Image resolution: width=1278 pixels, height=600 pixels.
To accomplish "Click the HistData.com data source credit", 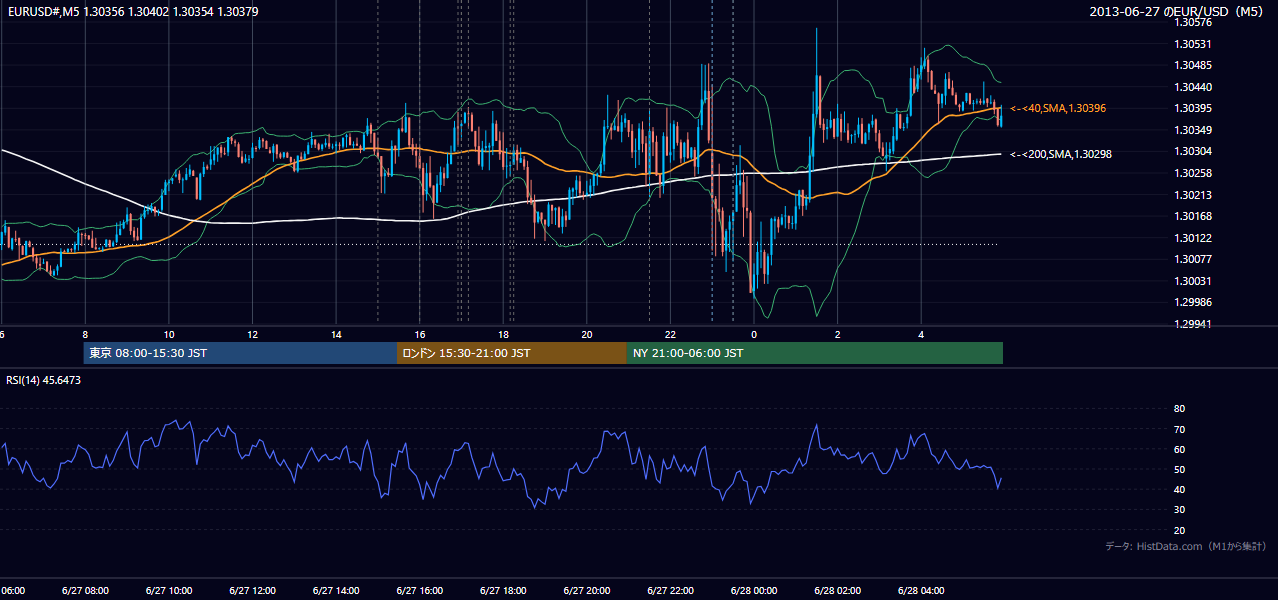I will tap(1187, 546).
